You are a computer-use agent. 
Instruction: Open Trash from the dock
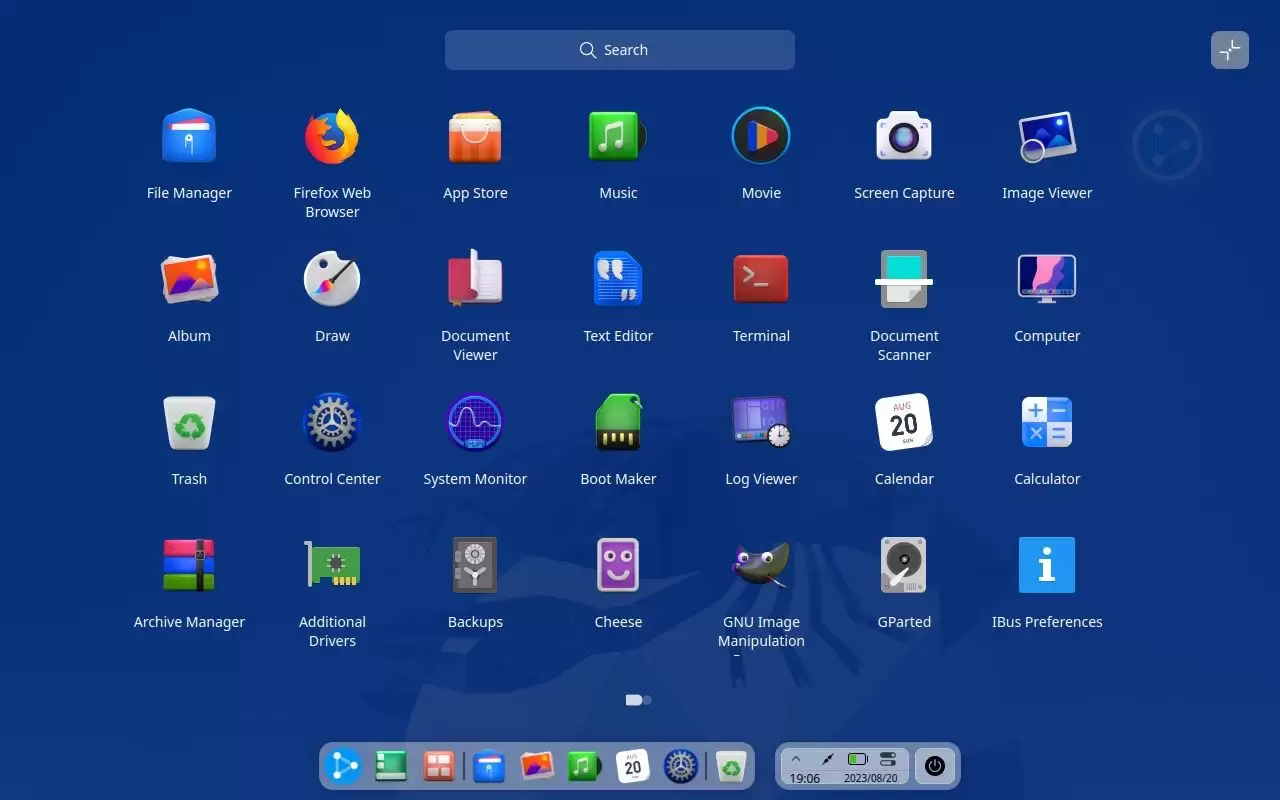(x=731, y=766)
